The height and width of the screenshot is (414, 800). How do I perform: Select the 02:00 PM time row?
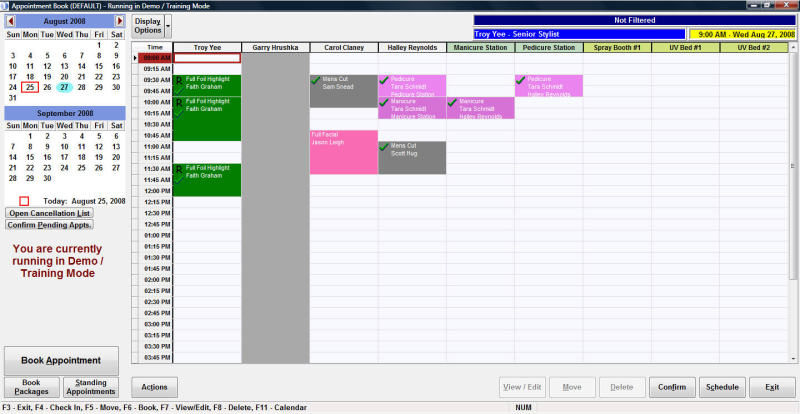tap(156, 280)
